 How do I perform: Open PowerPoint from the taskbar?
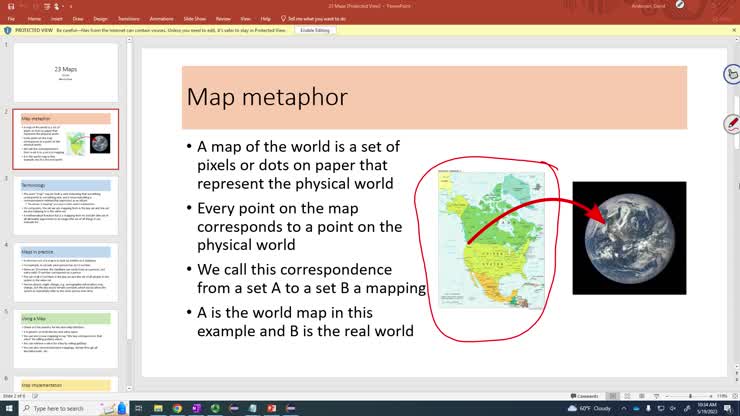click(271, 408)
